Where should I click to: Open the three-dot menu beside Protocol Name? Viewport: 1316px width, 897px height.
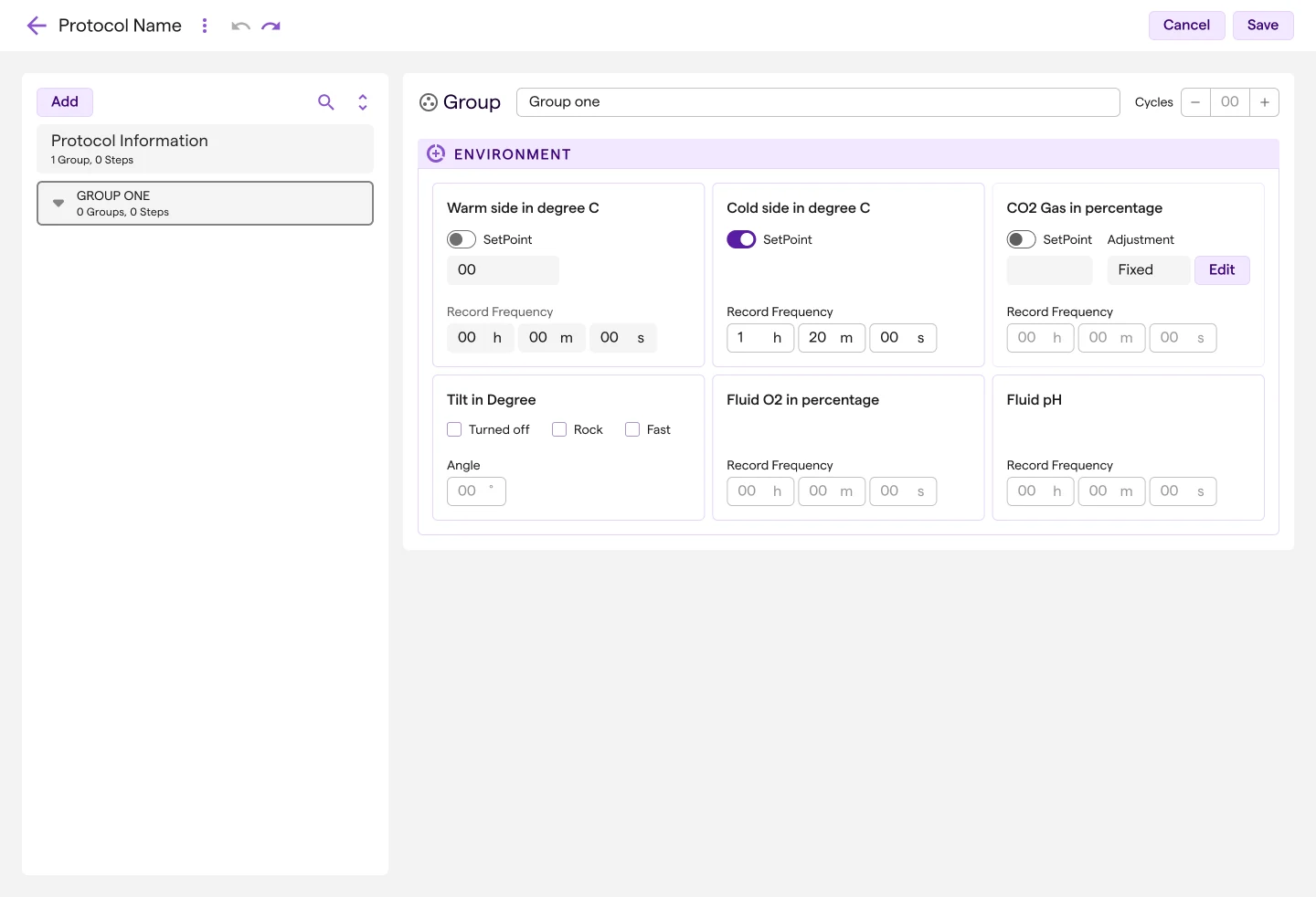tap(205, 26)
